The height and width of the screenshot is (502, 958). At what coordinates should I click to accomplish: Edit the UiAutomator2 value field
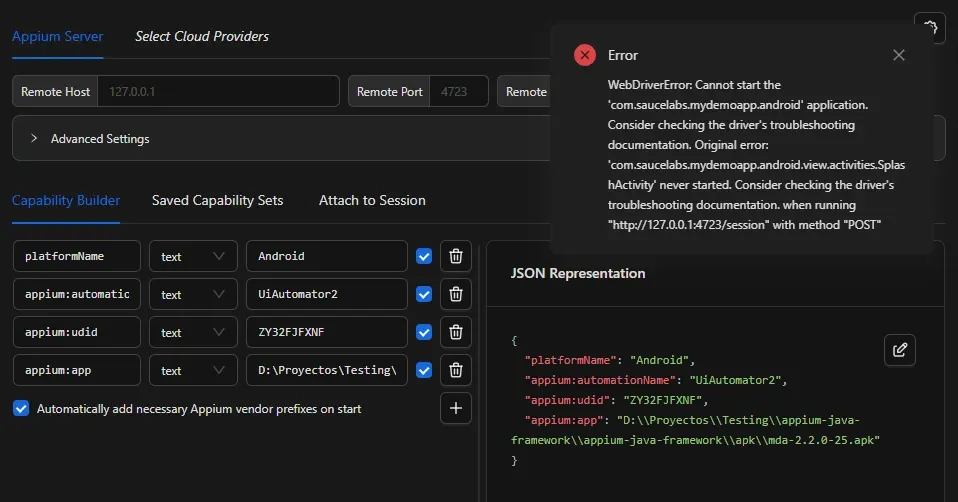327,294
